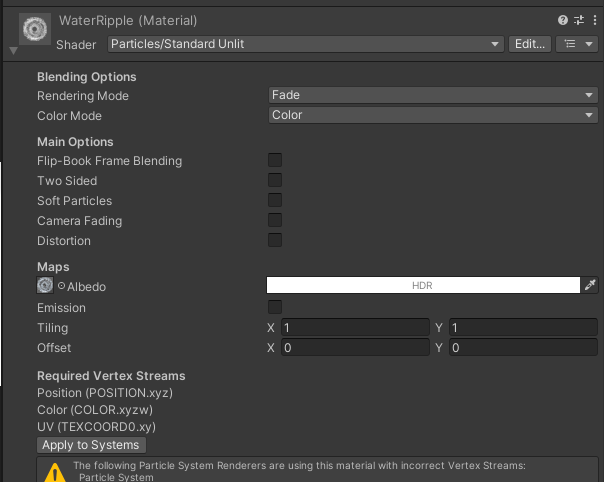Click the WaterRipple material preview icon
Screen dimensions: 604x482
35,29
